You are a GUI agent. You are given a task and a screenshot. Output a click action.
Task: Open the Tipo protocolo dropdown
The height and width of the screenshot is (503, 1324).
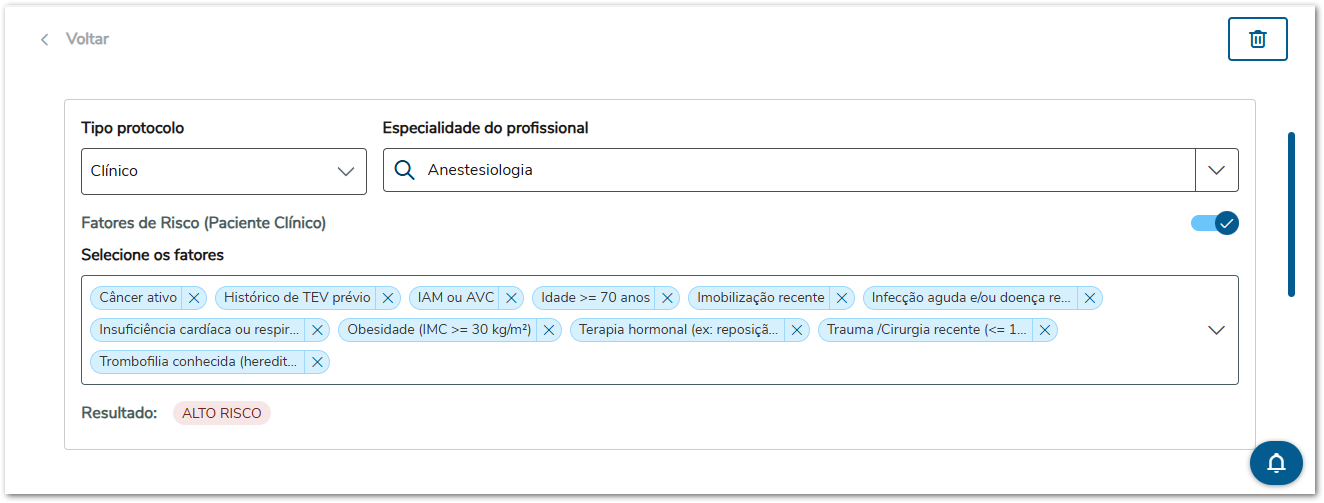(x=223, y=171)
